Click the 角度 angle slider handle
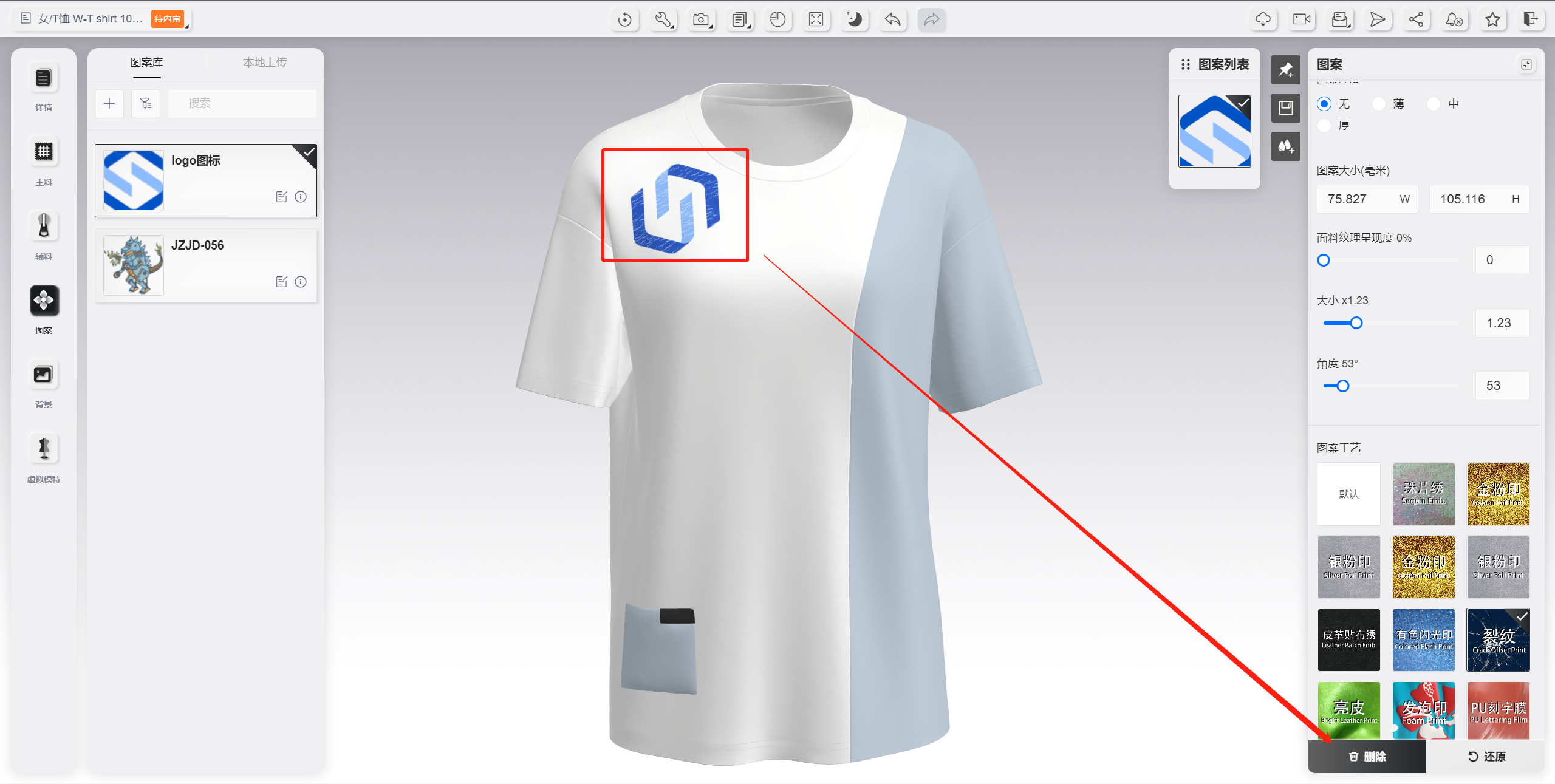Screen dimensions: 1555x784 tap(1343, 386)
